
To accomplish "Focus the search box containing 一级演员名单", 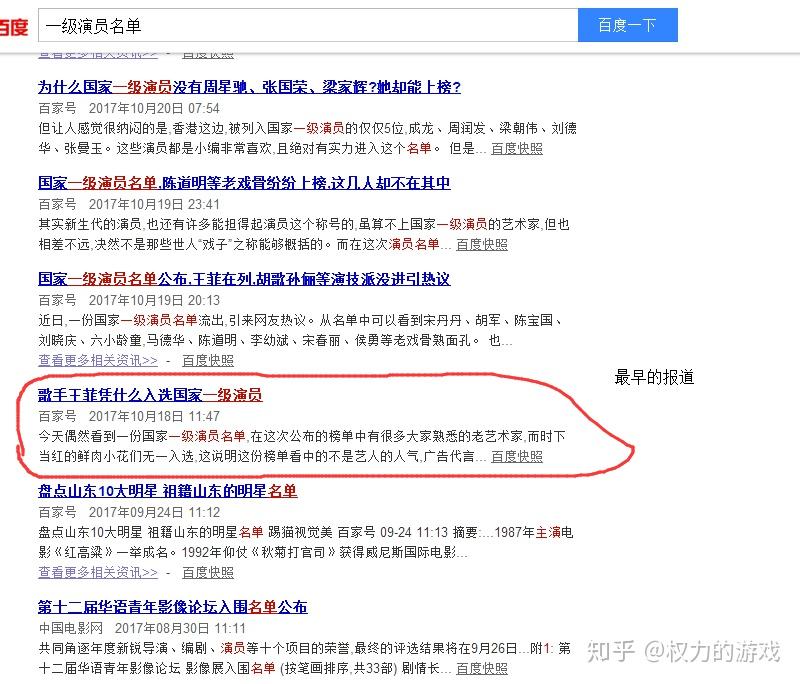I will (x=308, y=26).
